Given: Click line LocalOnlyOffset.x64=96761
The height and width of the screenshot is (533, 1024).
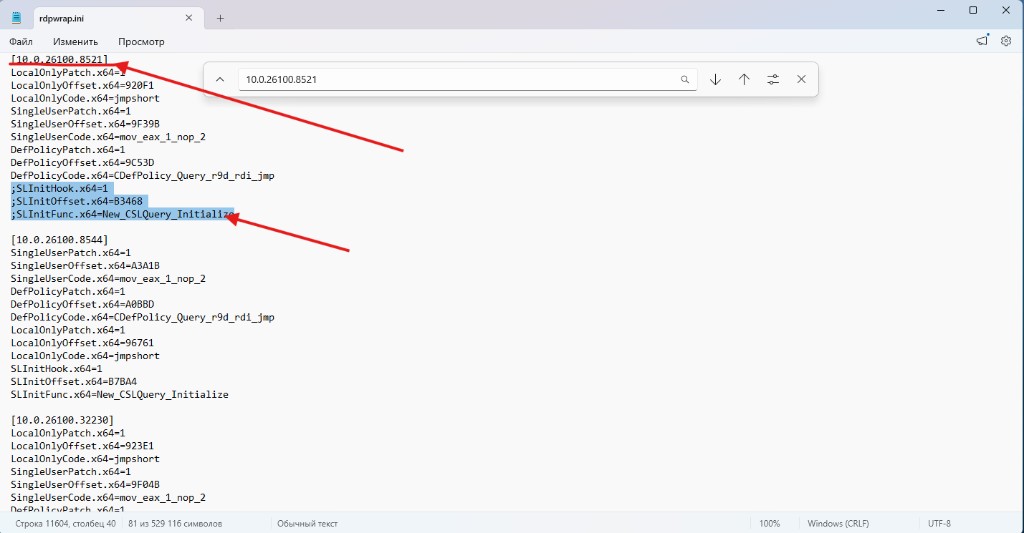Looking at the screenshot, I should [82, 342].
